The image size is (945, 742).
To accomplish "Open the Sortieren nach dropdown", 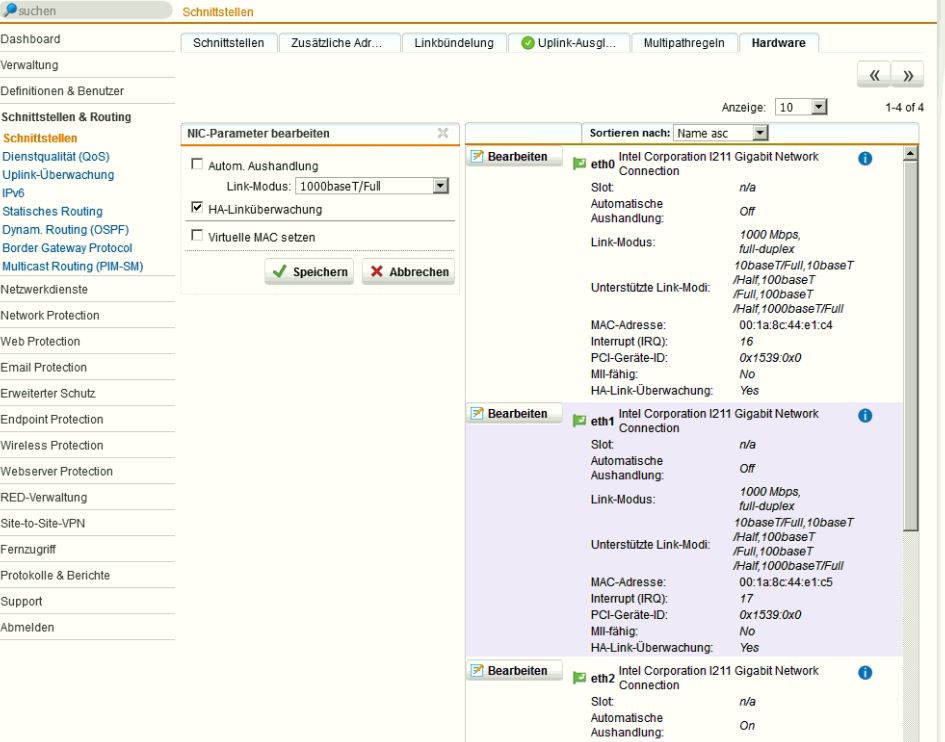I will [x=721, y=133].
